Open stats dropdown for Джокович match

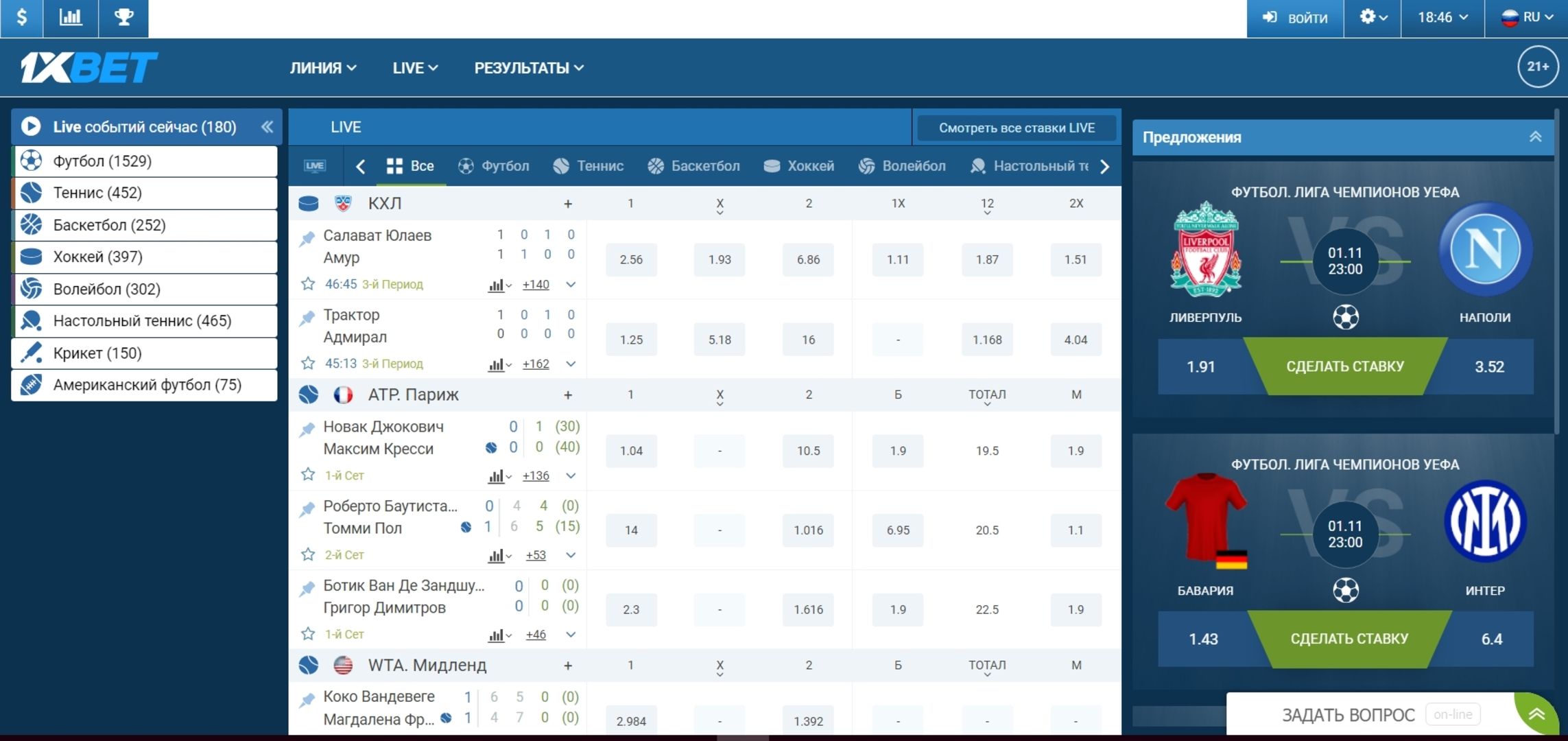(x=500, y=476)
